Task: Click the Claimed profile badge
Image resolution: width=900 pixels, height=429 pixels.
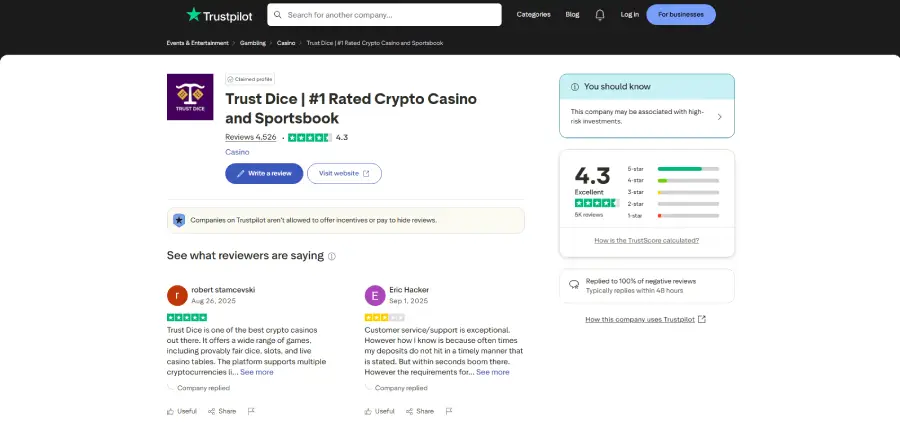Action: coord(250,79)
